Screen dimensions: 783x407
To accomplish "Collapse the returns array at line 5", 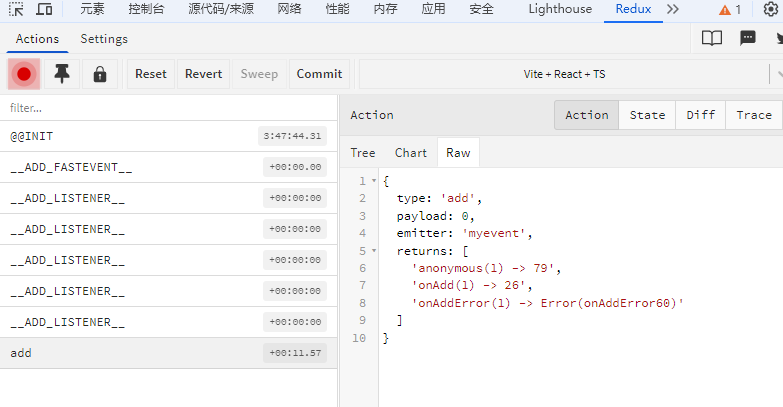I will [x=374, y=251].
